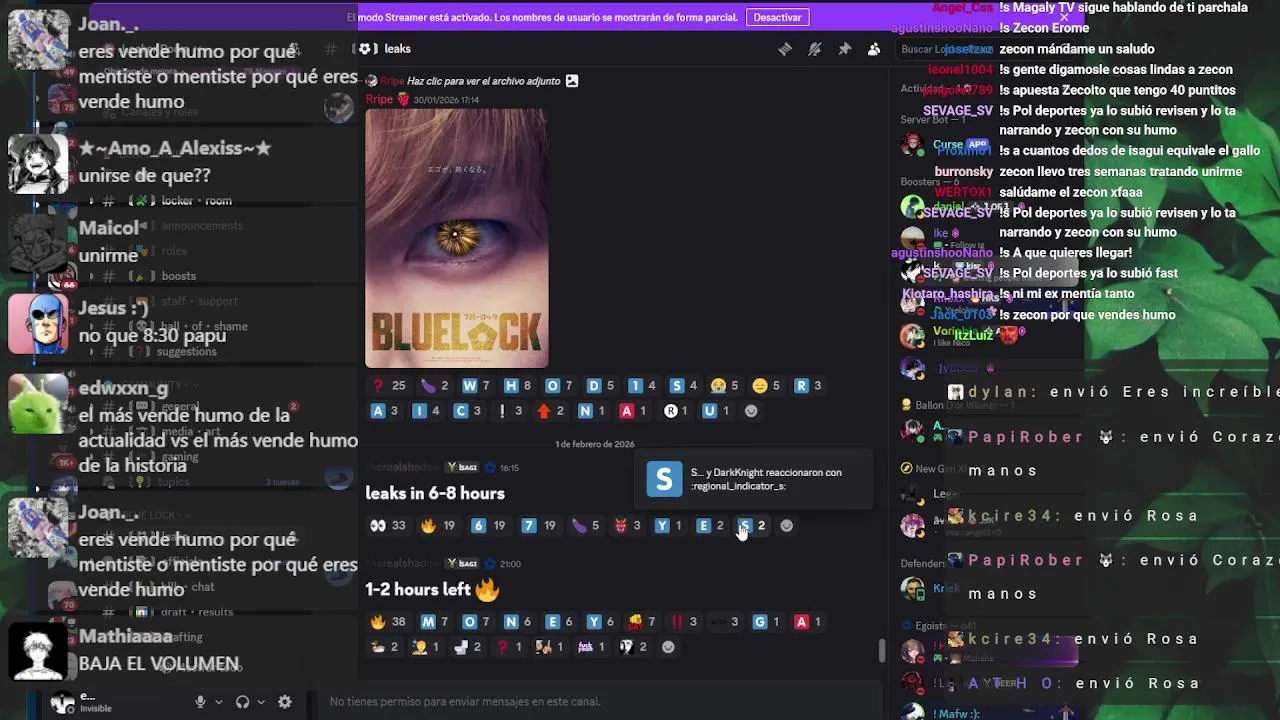Click Jesus :) comment 'no que 8:30 papu'
This screenshot has height=720, width=1280.
point(152,335)
